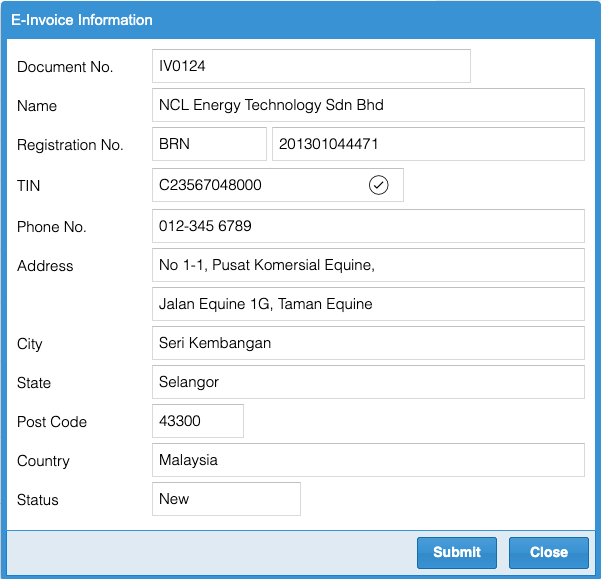The width and height of the screenshot is (601, 579).
Task: Edit registration number 201301044471
Action: (x=428, y=144)
